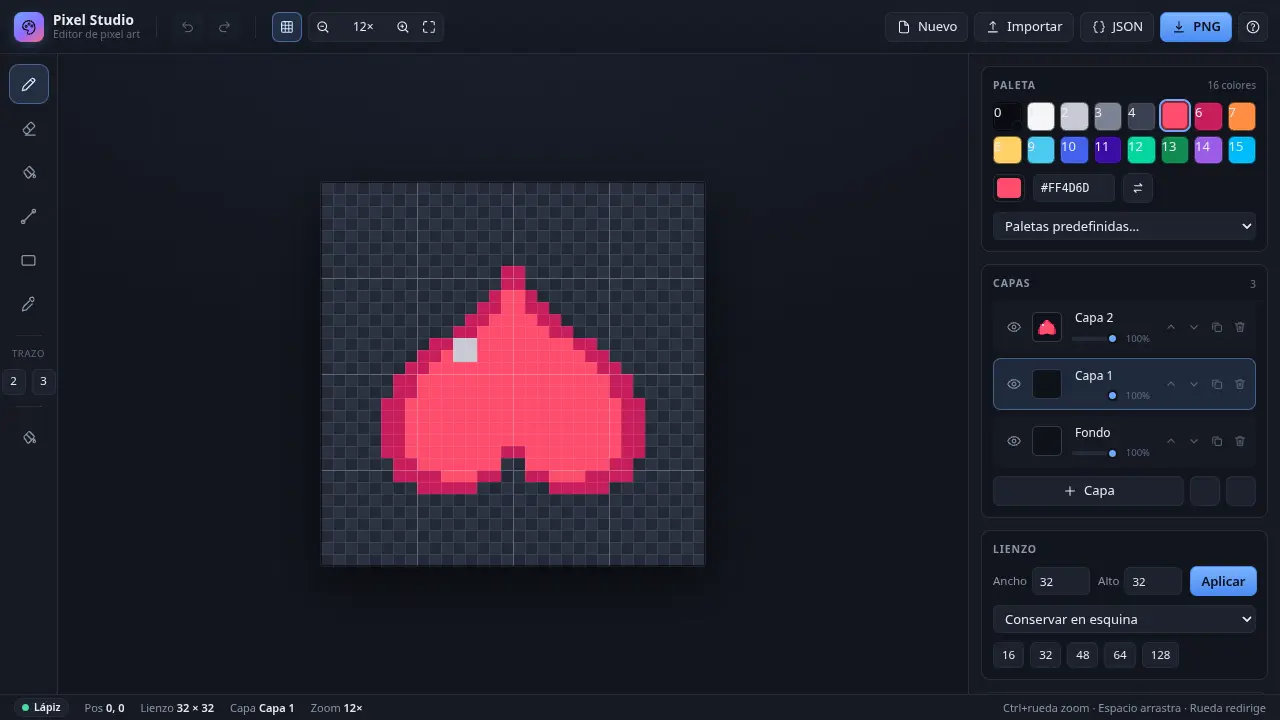Open the Conservar en esquina anchor dropdown
This screenshot has width=1280, height=720.
1124,619
